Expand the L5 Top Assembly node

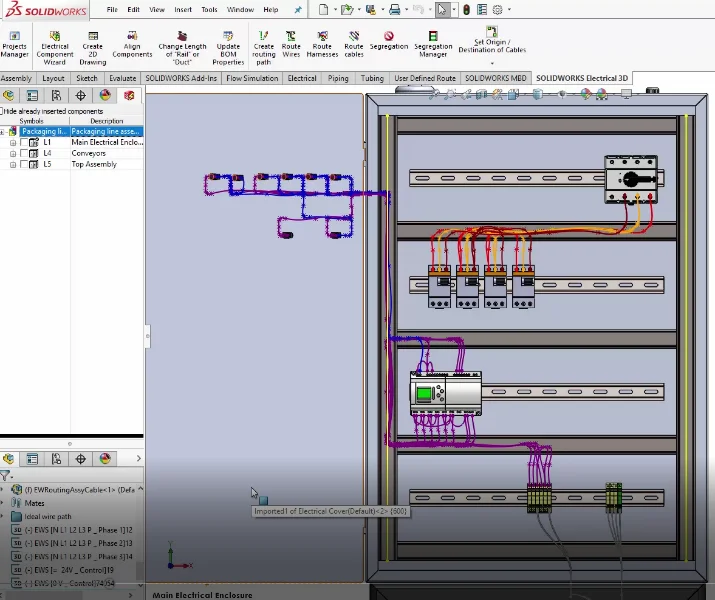13,164
